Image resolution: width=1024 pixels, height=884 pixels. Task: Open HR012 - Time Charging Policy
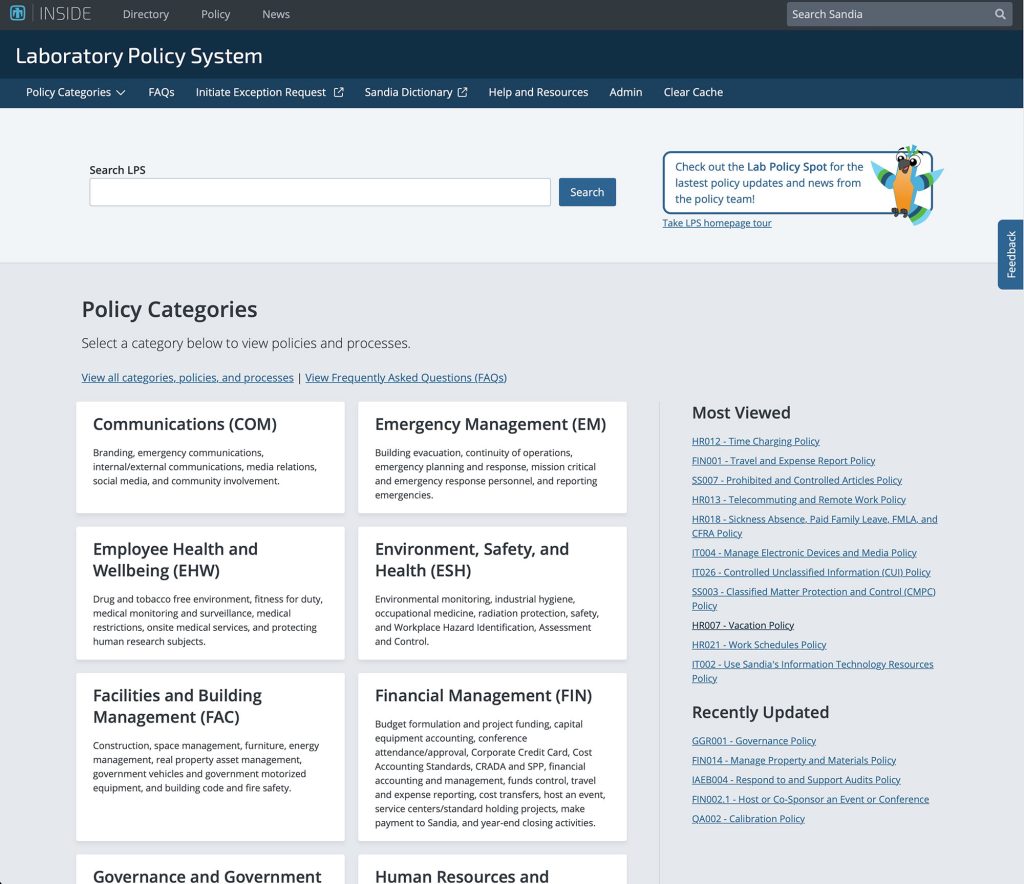click(755, 441)
